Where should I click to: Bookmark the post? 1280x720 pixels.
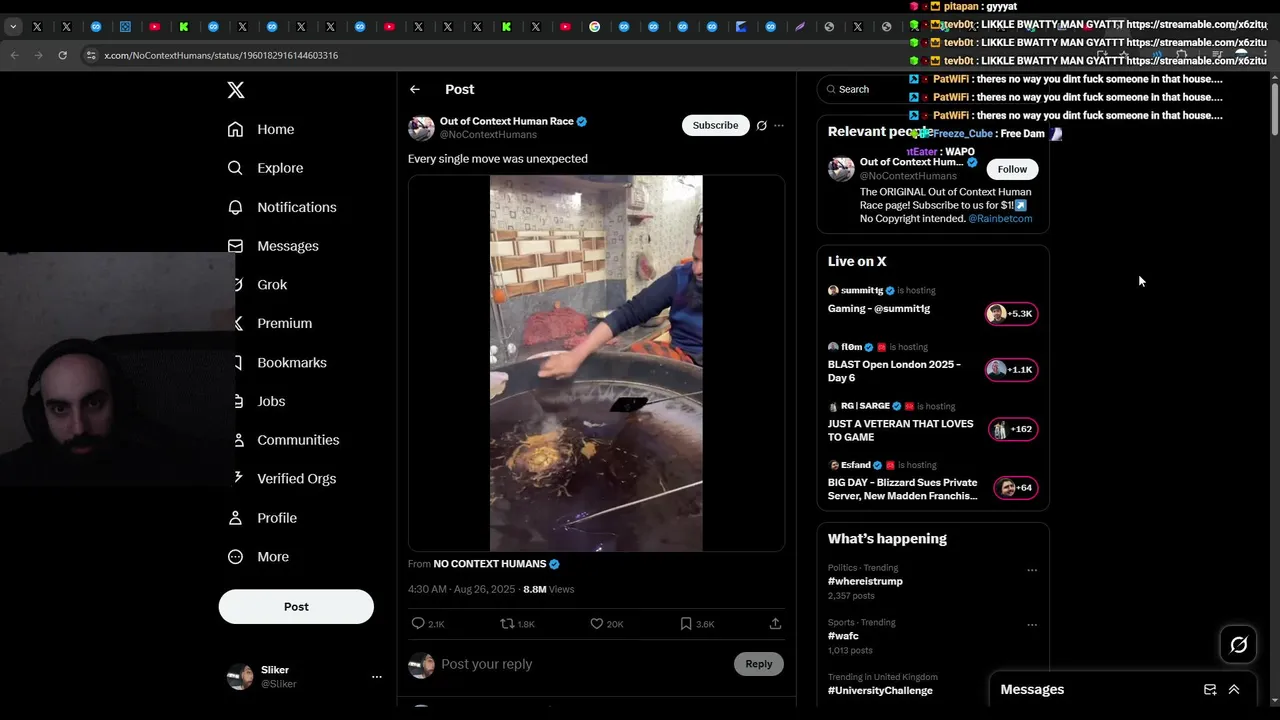686,624
